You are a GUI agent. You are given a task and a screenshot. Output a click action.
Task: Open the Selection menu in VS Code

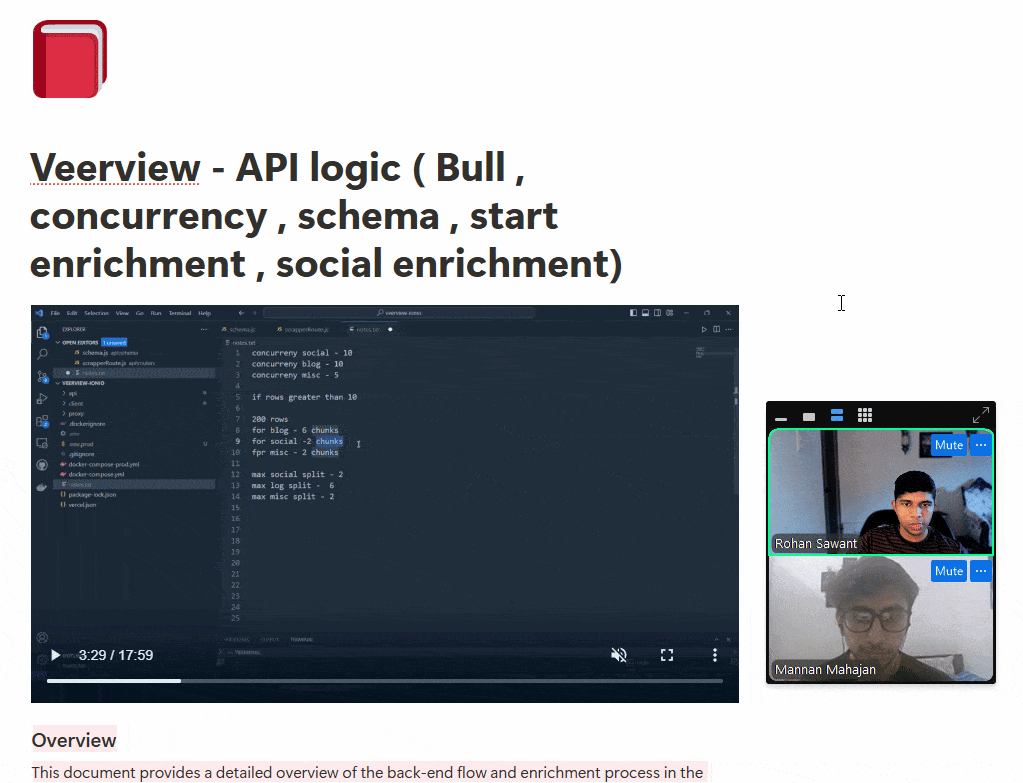pos(97,313)
